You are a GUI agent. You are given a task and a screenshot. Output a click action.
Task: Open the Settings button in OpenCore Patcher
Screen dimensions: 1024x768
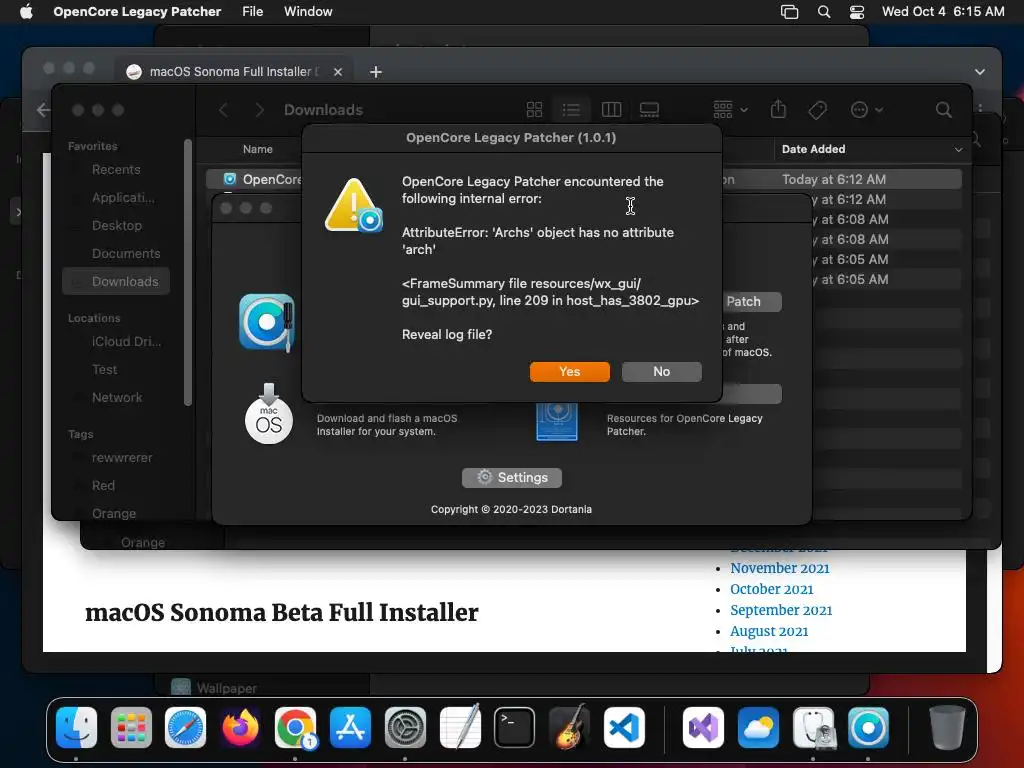pos(511,477)
